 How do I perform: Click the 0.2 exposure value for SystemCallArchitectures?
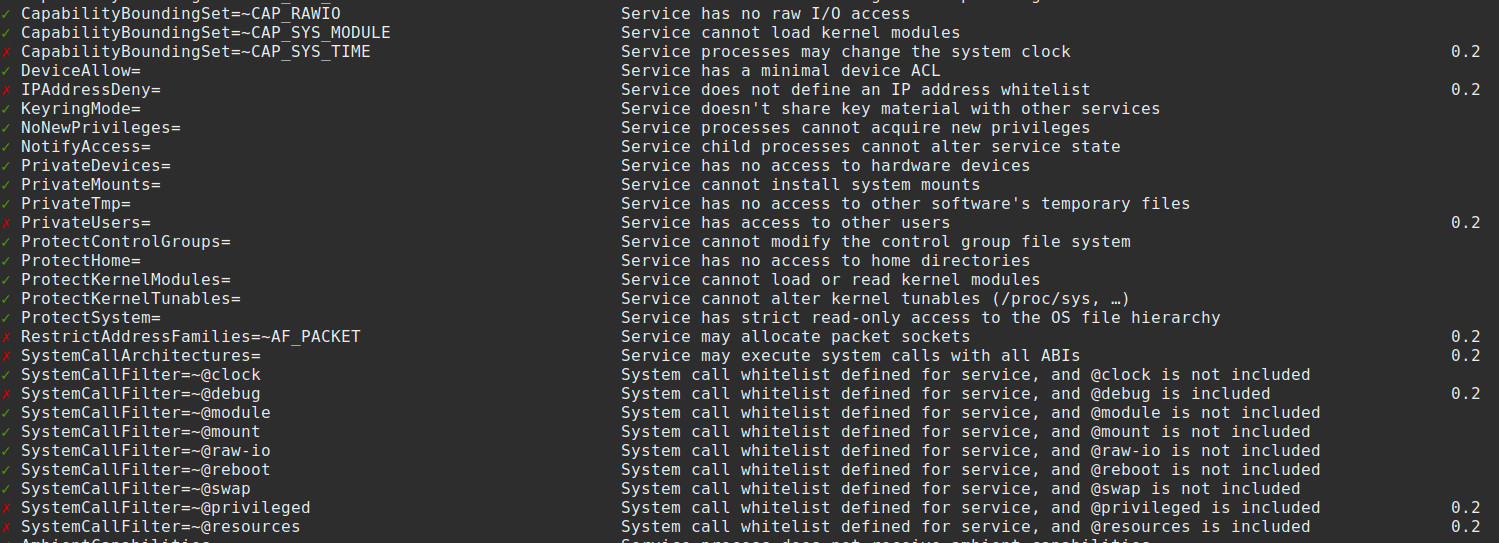pos(1465,356)
